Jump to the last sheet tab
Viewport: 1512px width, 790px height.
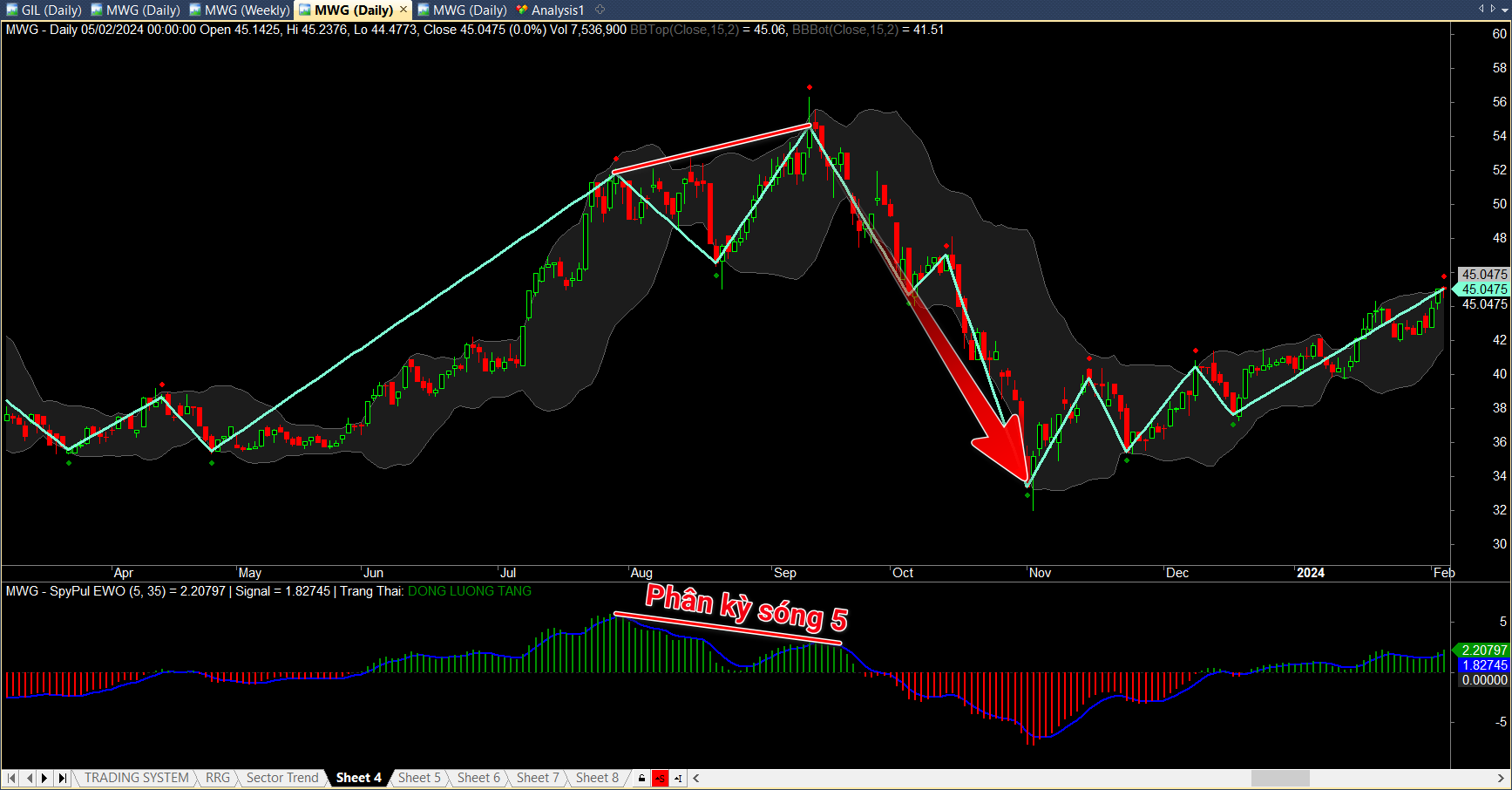[62, 778]
